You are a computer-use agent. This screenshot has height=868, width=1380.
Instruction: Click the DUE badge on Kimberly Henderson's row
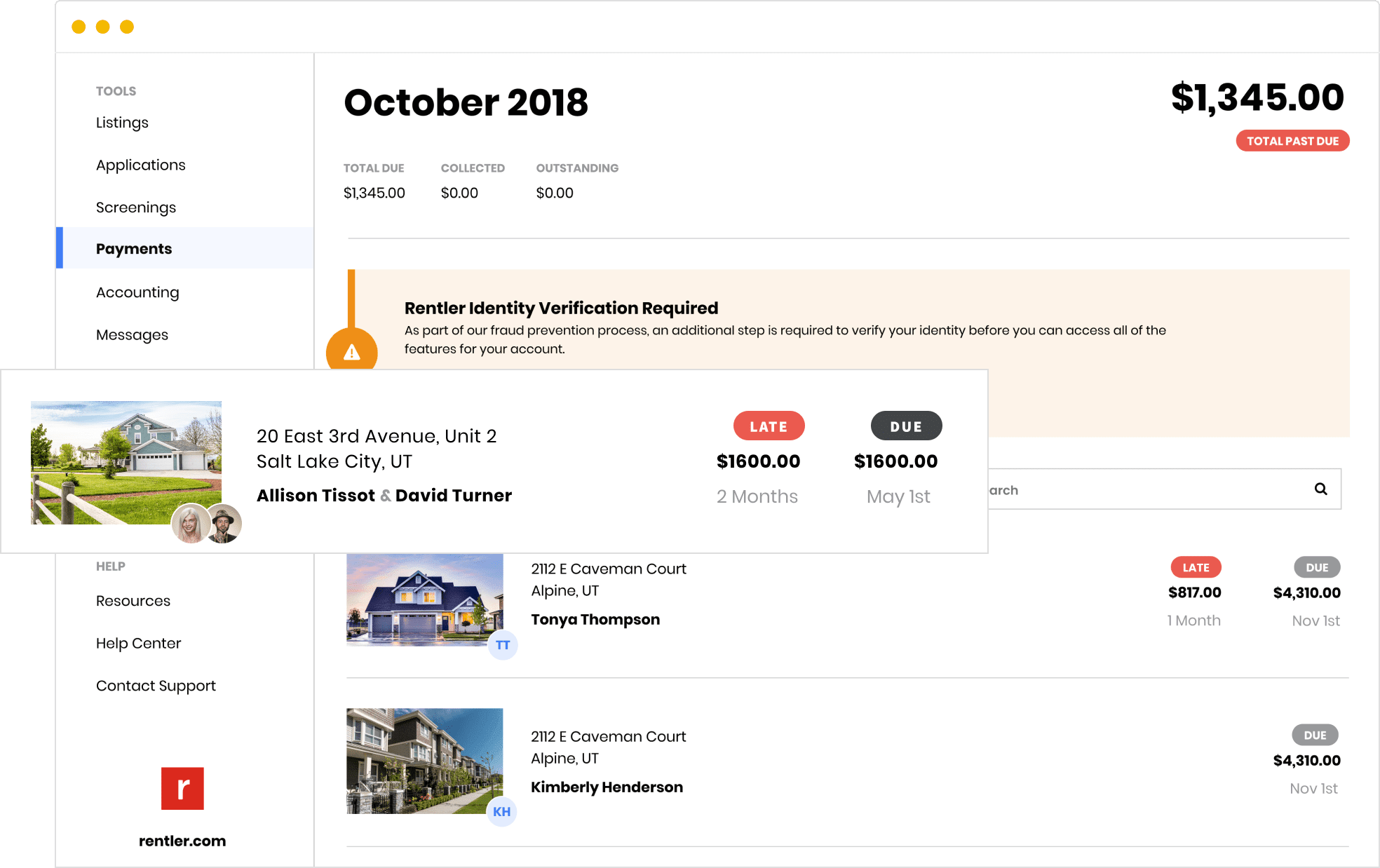1315,735
